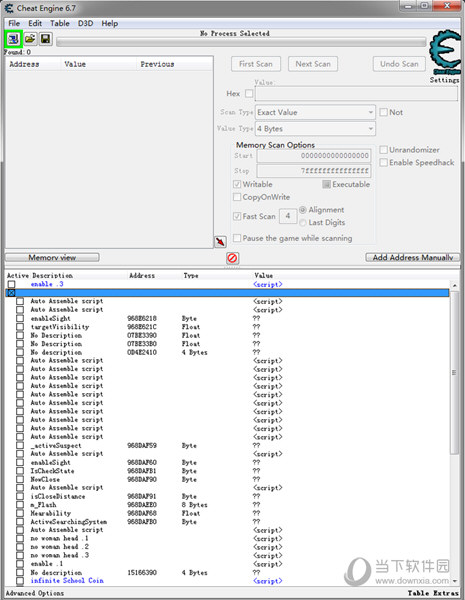Click the results Value column header

[x=99, y=64]
